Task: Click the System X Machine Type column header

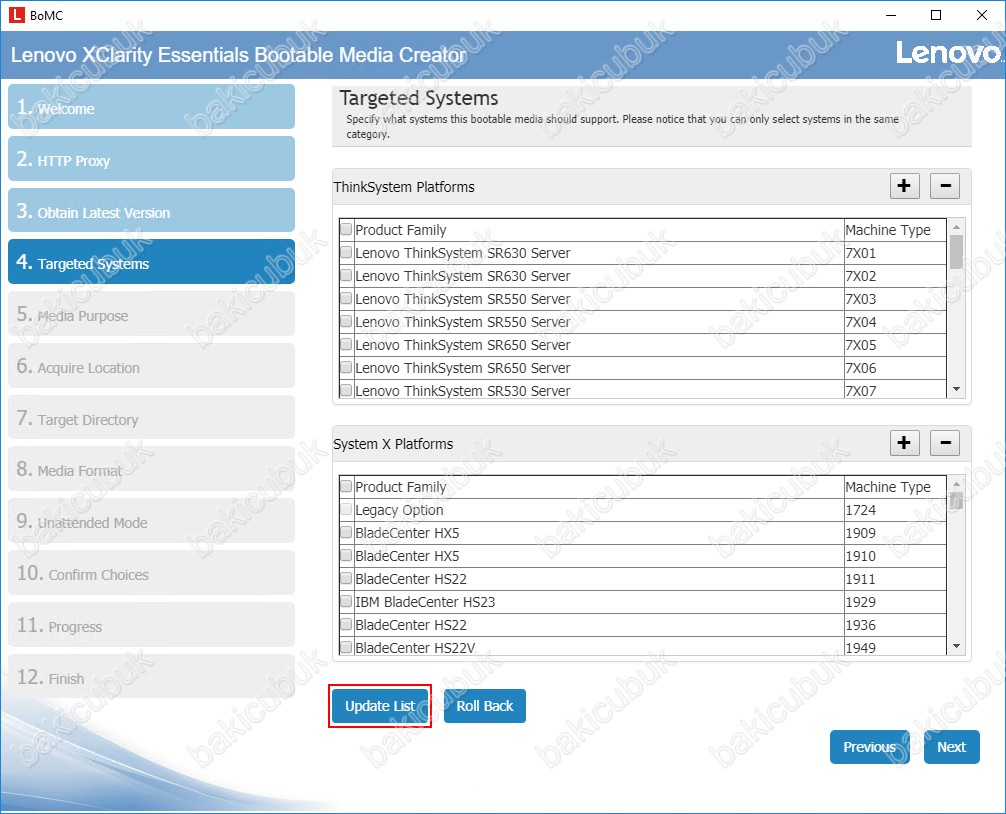Action: 895,487
